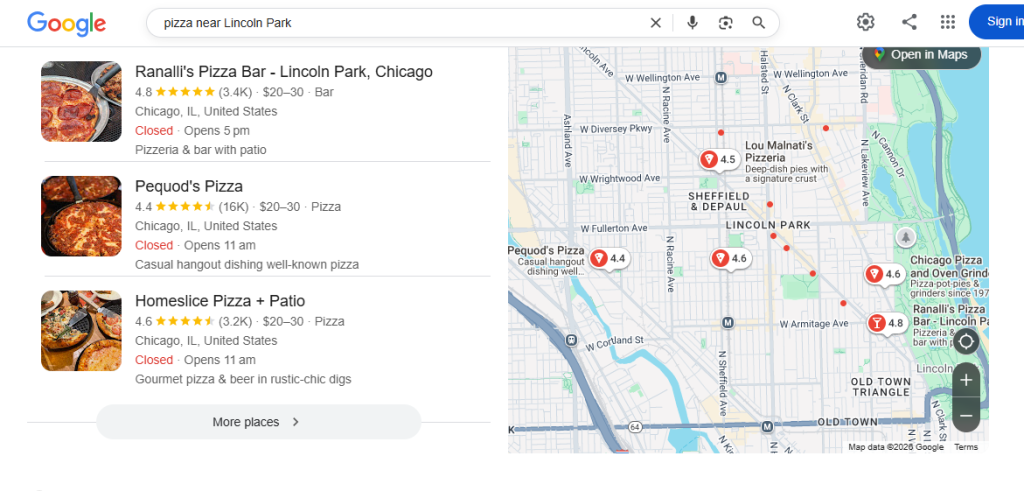Start a voice search with microphone

click(x=692, y=23)
